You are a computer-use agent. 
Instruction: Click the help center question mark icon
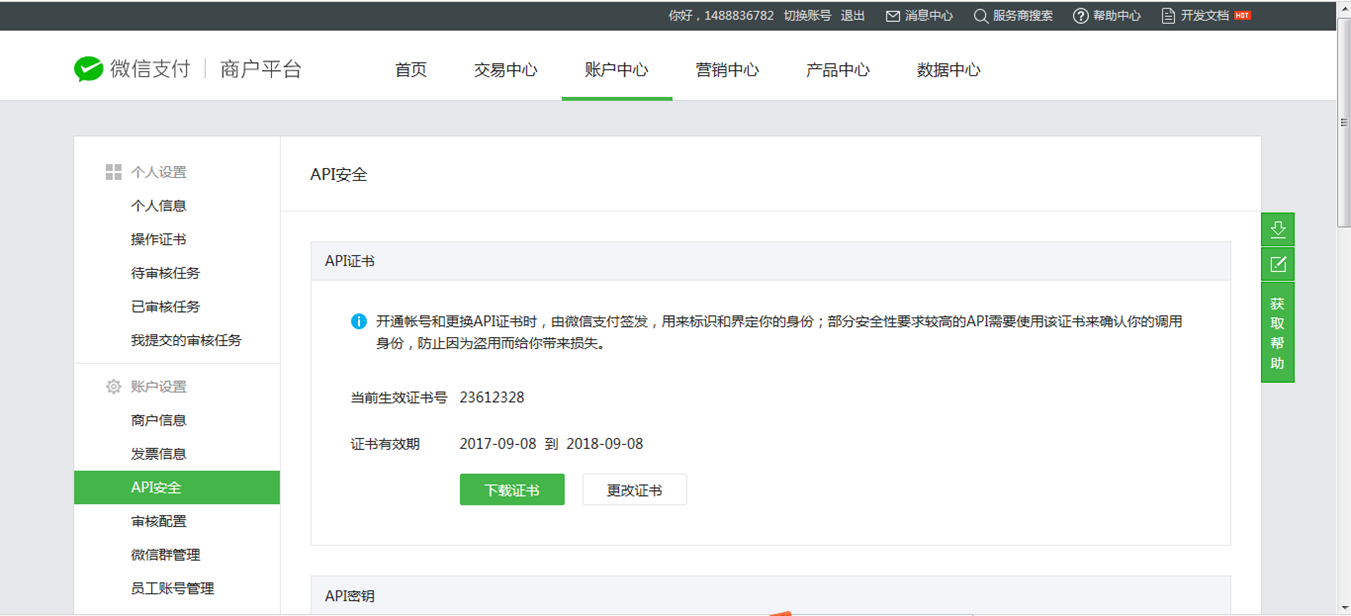1081,16
